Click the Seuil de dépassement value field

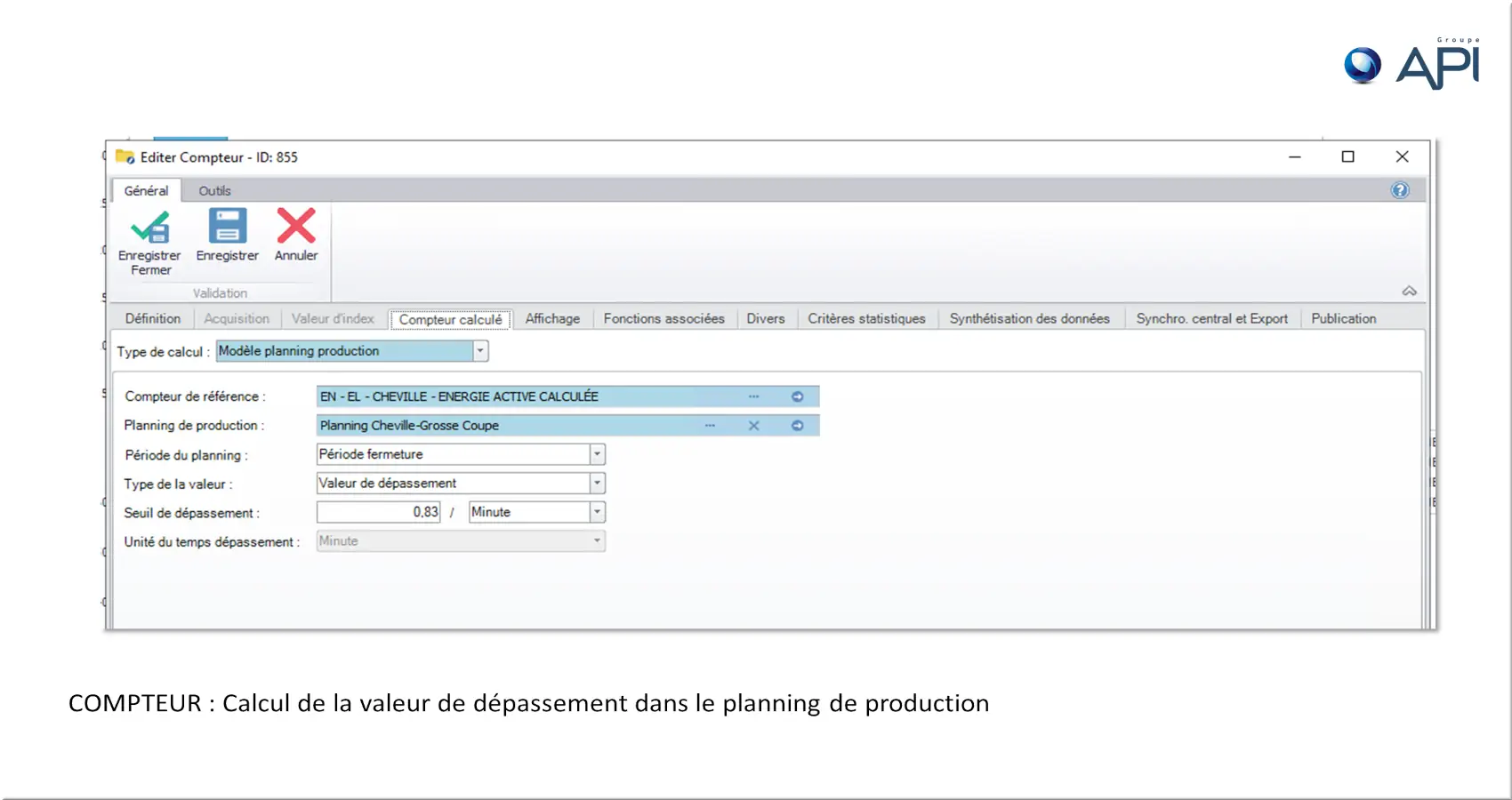tap(379, 512)
